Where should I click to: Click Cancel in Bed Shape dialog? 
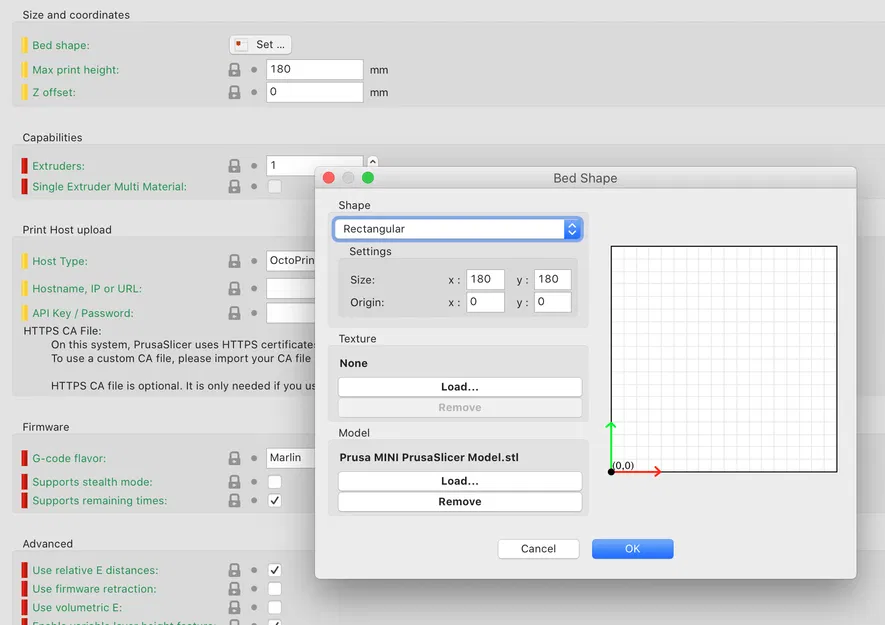click(538, 549)
